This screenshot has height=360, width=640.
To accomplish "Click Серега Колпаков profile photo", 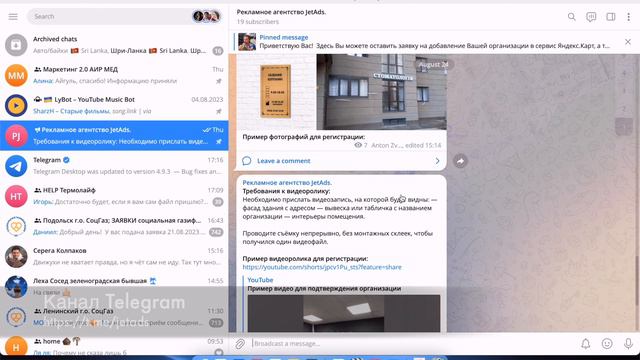I will (16, 257).
